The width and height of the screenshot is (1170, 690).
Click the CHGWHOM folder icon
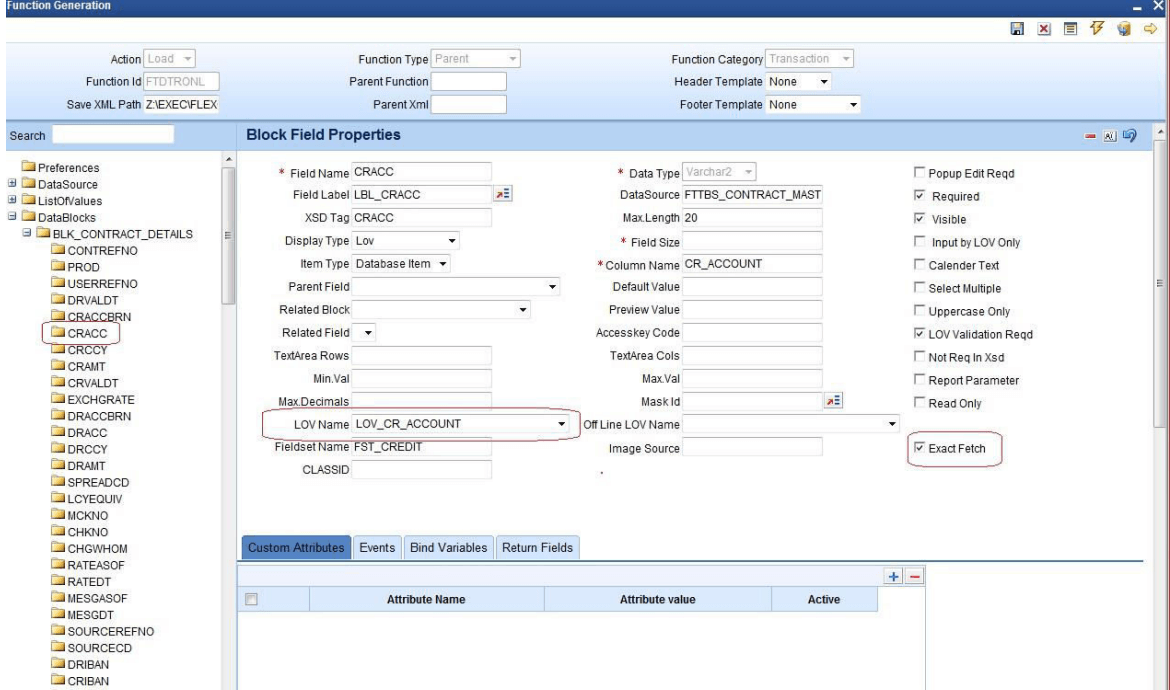[x=58, y=547]
